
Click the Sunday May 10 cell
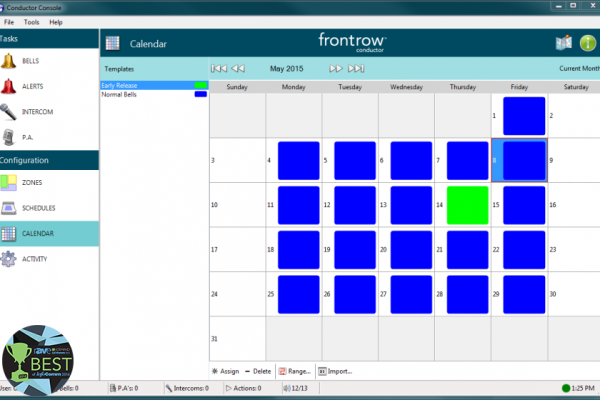[x=238, y=205]
